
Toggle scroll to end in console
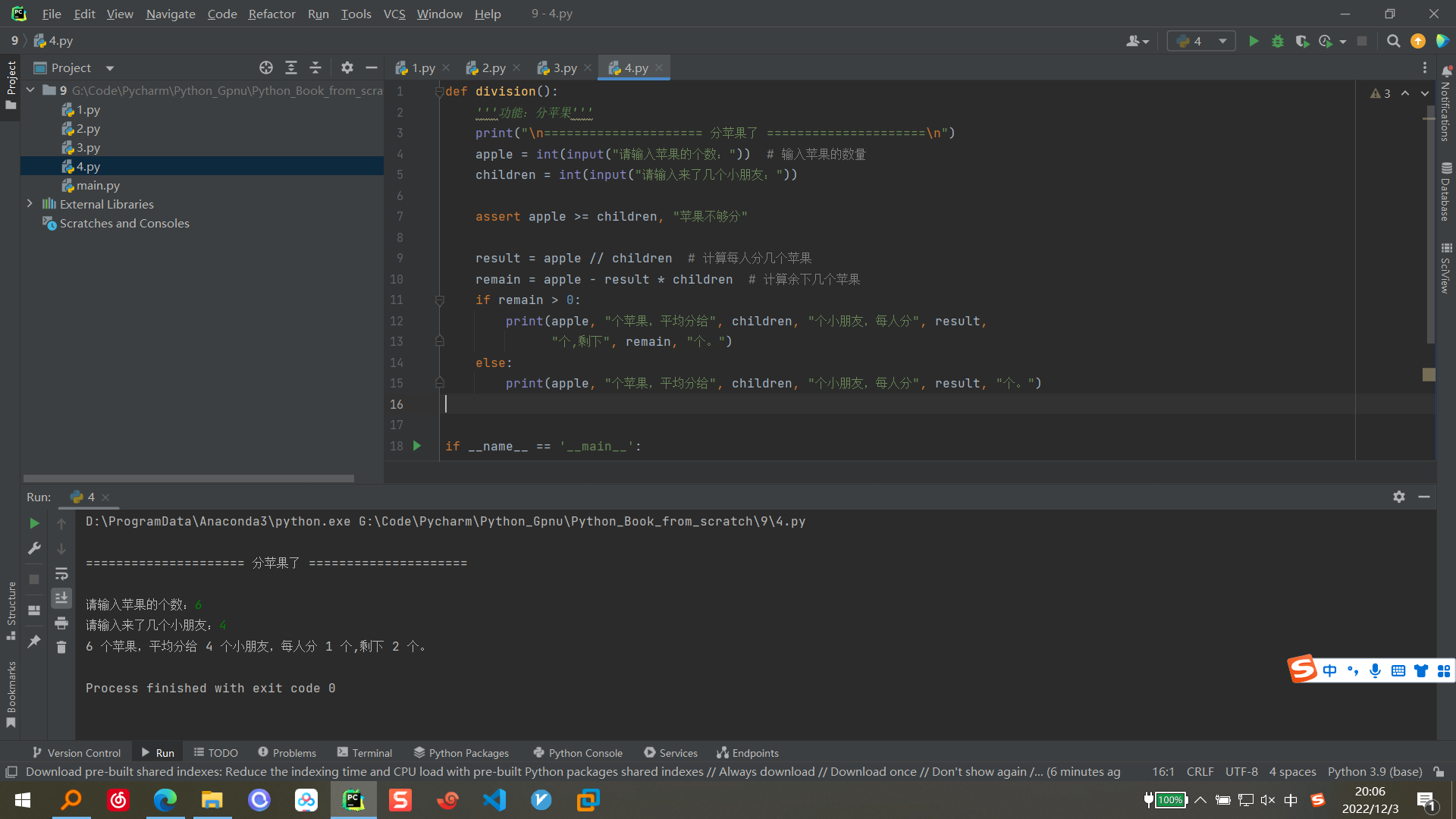click(61, 598)
